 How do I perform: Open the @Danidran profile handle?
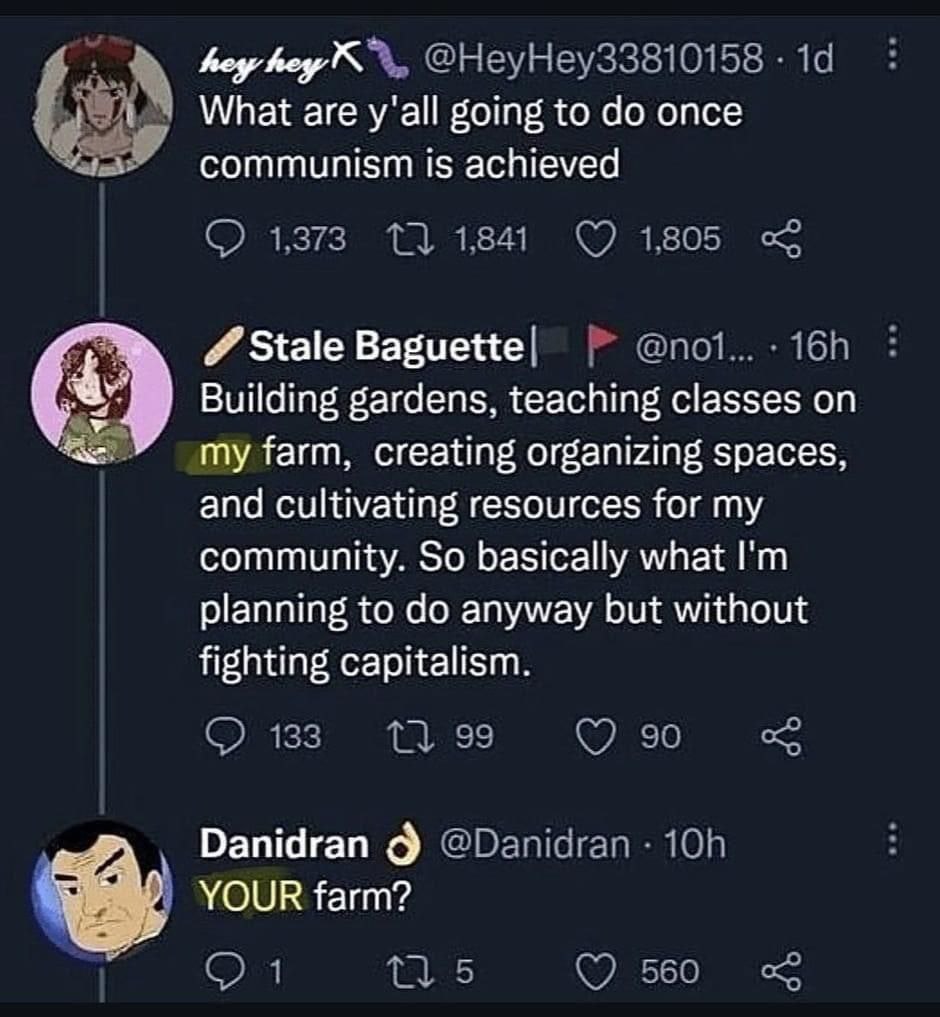[x=534, y=845]
